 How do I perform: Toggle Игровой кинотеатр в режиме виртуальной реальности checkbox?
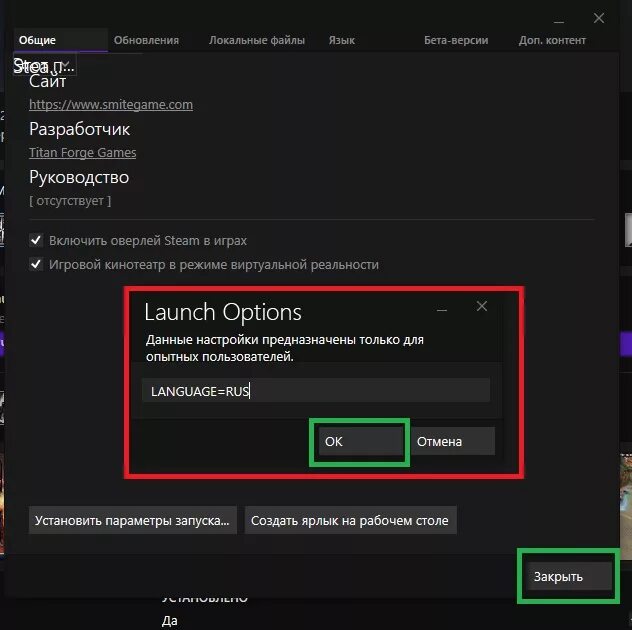click(36, 264)
